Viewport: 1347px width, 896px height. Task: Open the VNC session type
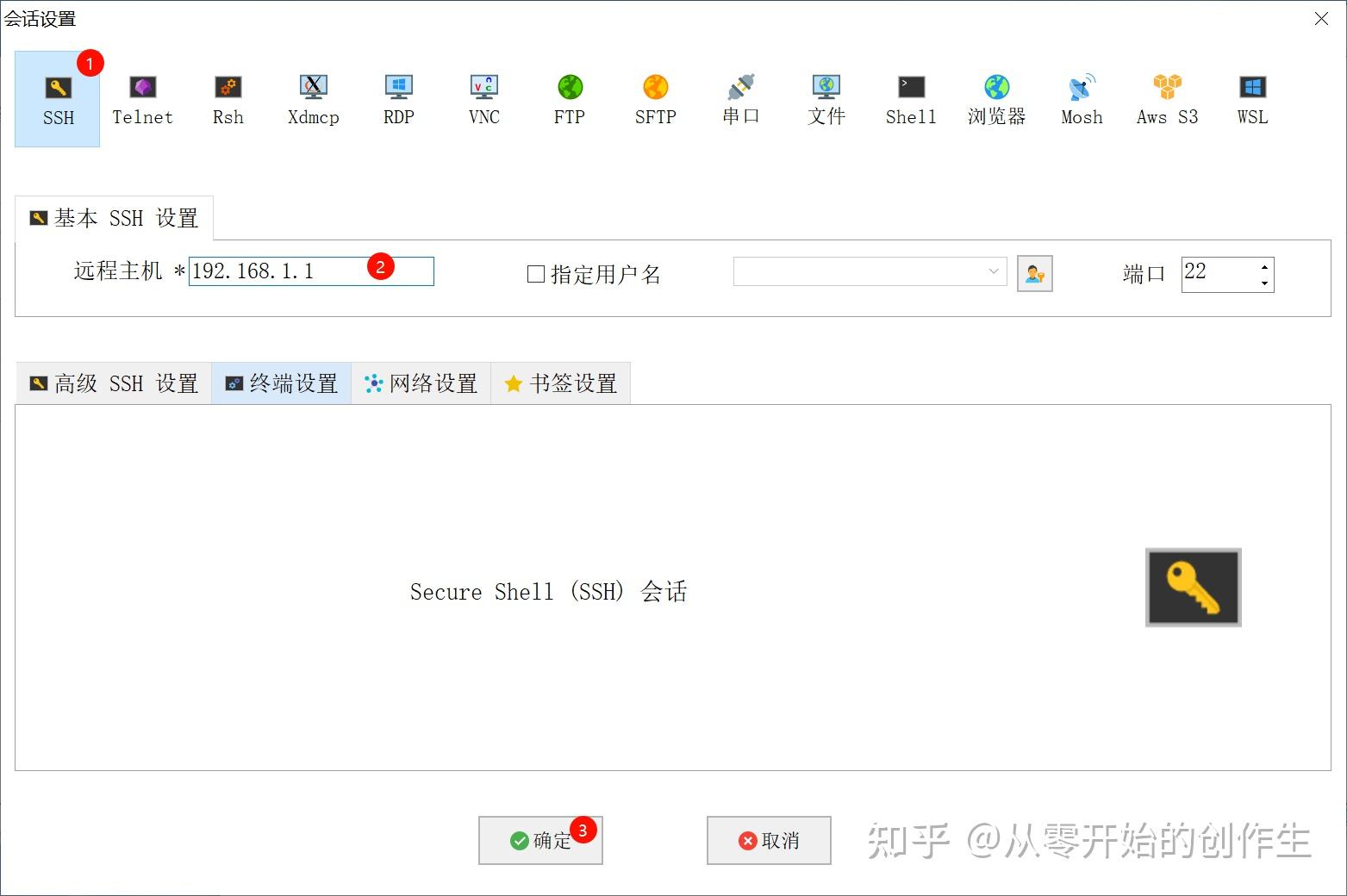pos(483,99)
